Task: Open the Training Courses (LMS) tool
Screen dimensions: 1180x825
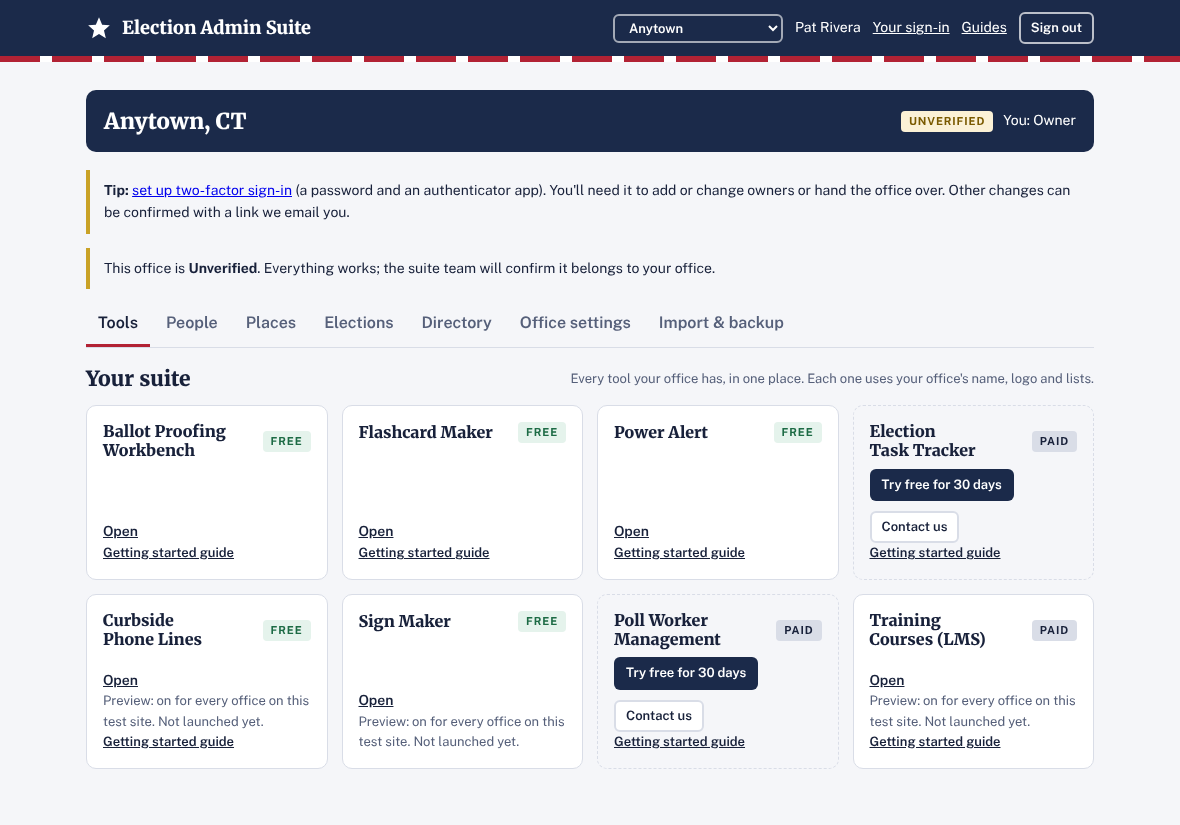Action: [x=887, y=680]
